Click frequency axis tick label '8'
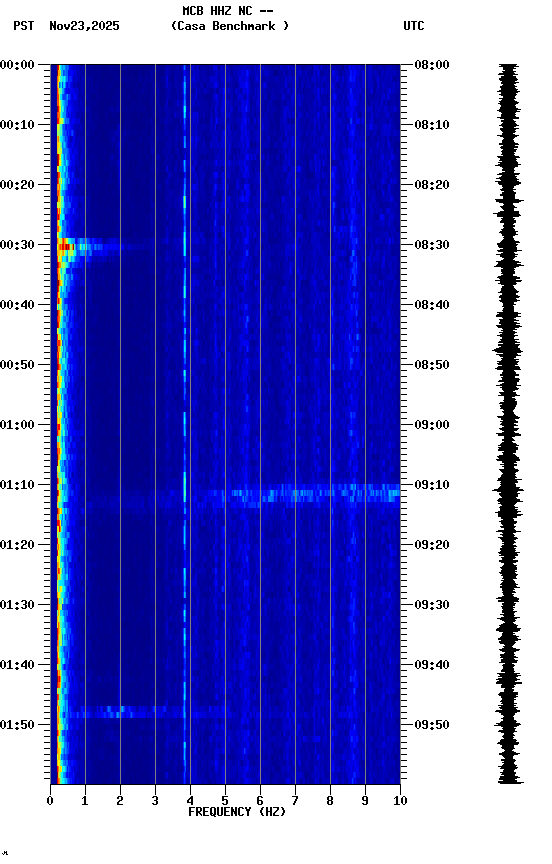The image size is (552, 864). pos(330,801)
